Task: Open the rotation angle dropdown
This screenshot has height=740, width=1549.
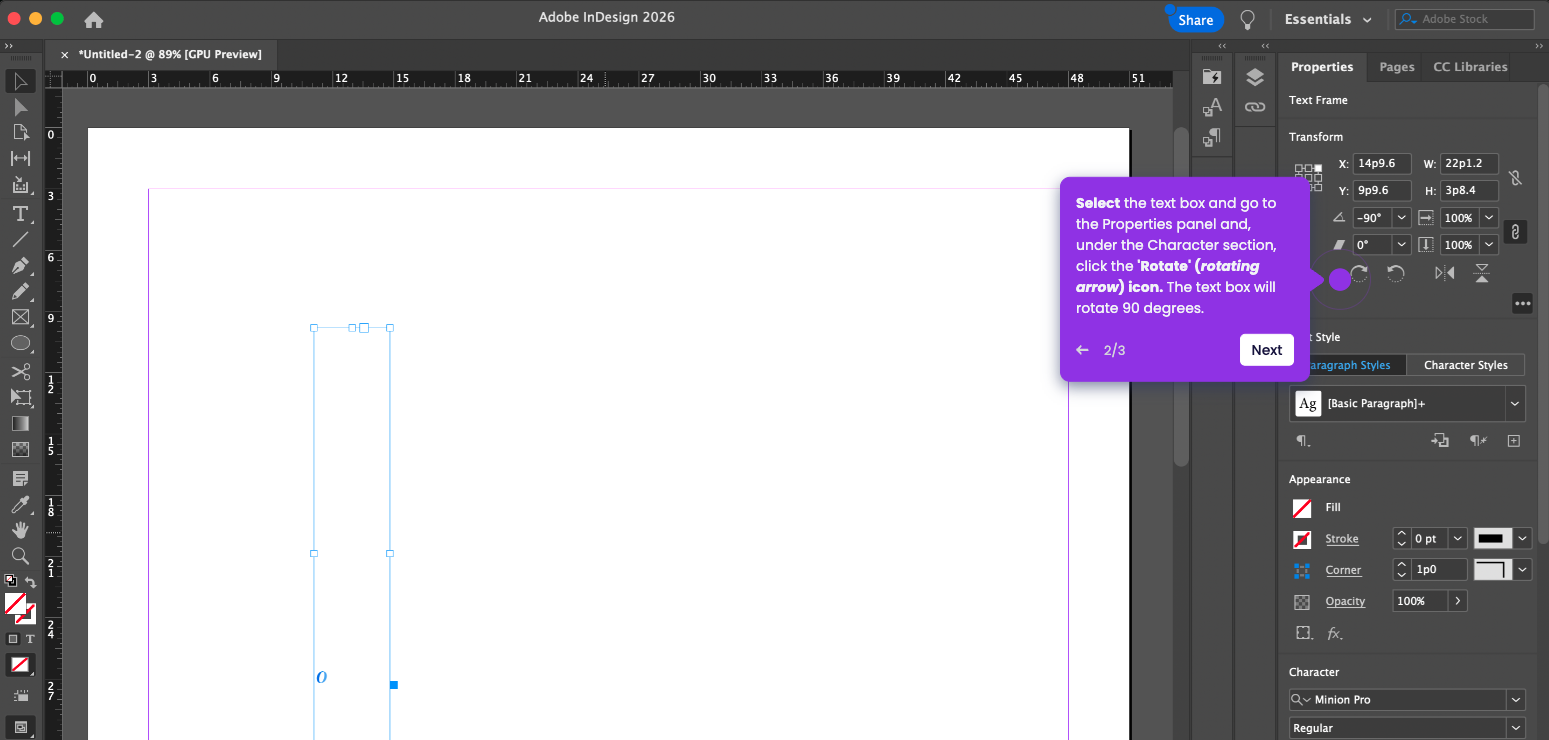Action: [x=1402, y=217]
